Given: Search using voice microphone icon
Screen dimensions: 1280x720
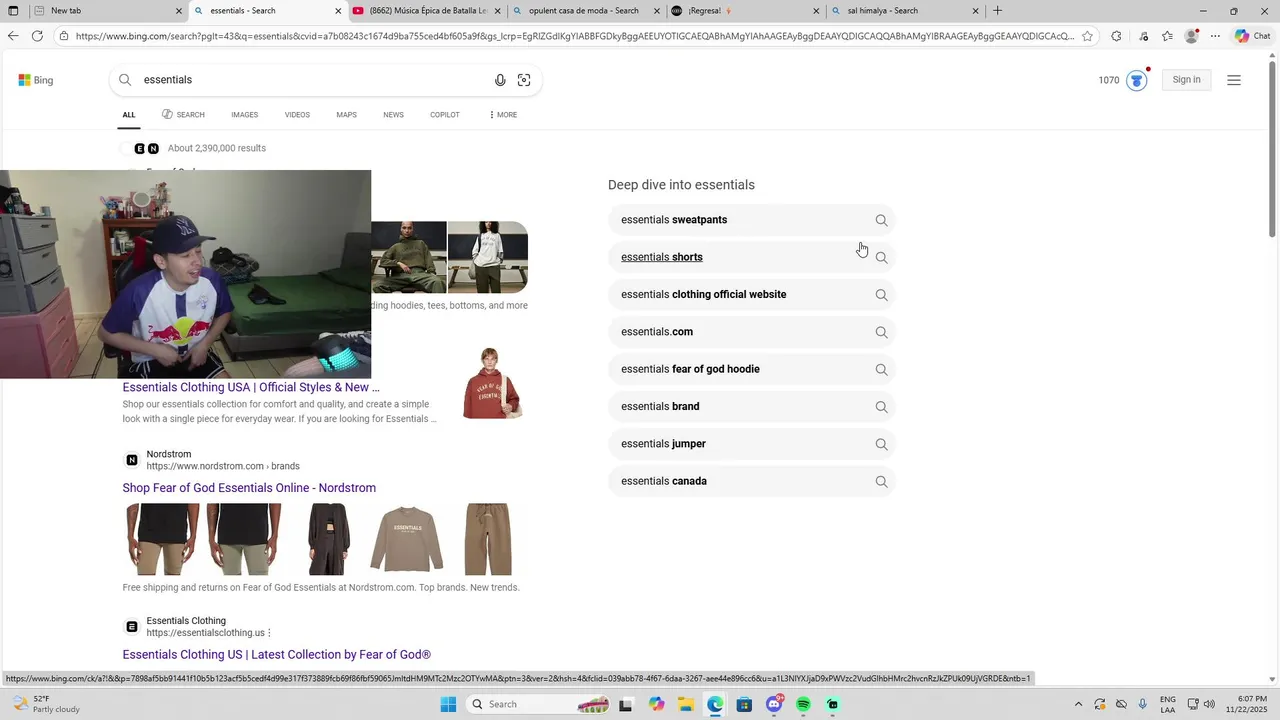Looking at the screenshot, I should point(500,80).
